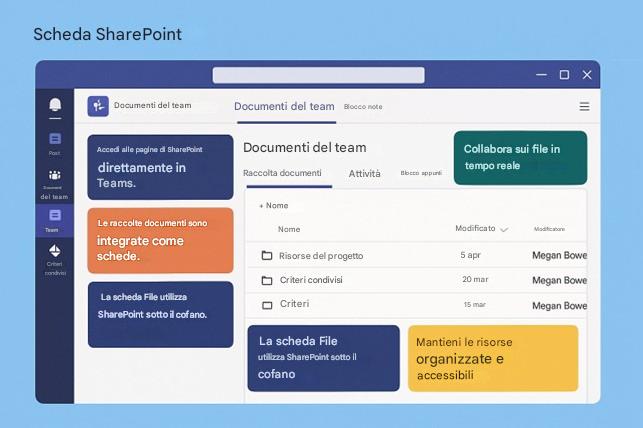643x428 pixels.
Task: Click the Documenti del team app logo
Action: (x=98, y=106)
